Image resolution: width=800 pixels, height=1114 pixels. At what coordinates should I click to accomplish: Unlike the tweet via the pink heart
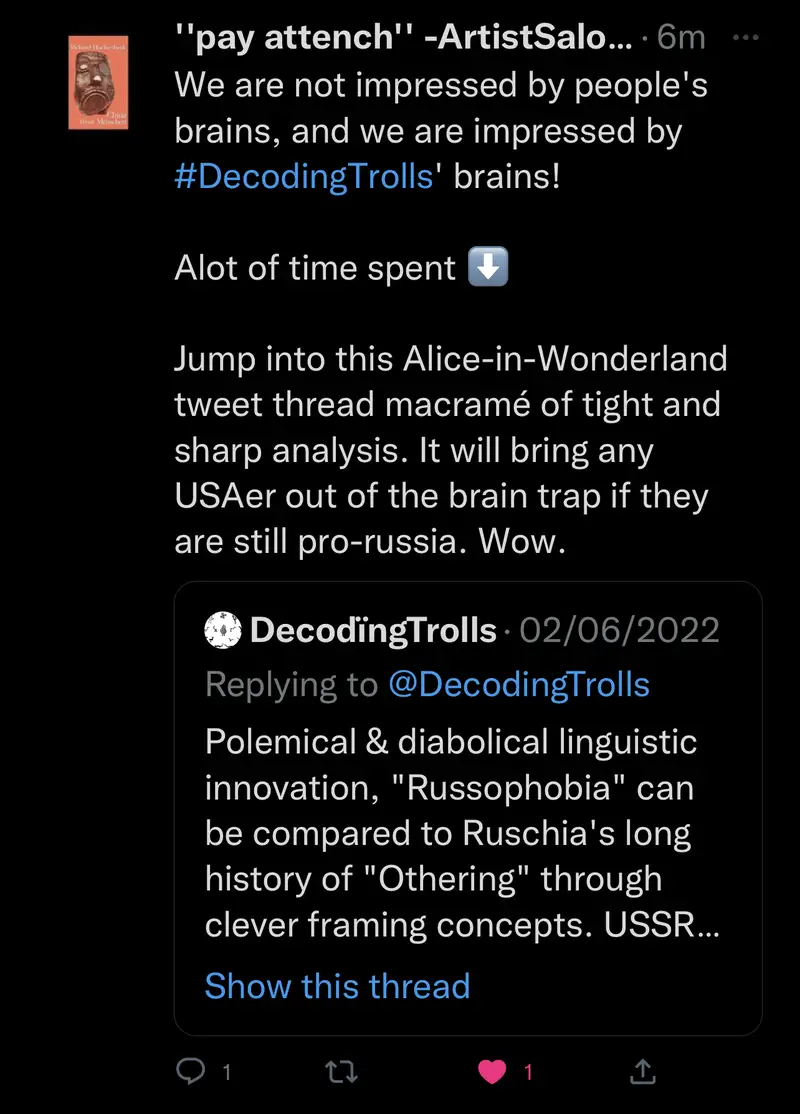(x=491, y=1072)
